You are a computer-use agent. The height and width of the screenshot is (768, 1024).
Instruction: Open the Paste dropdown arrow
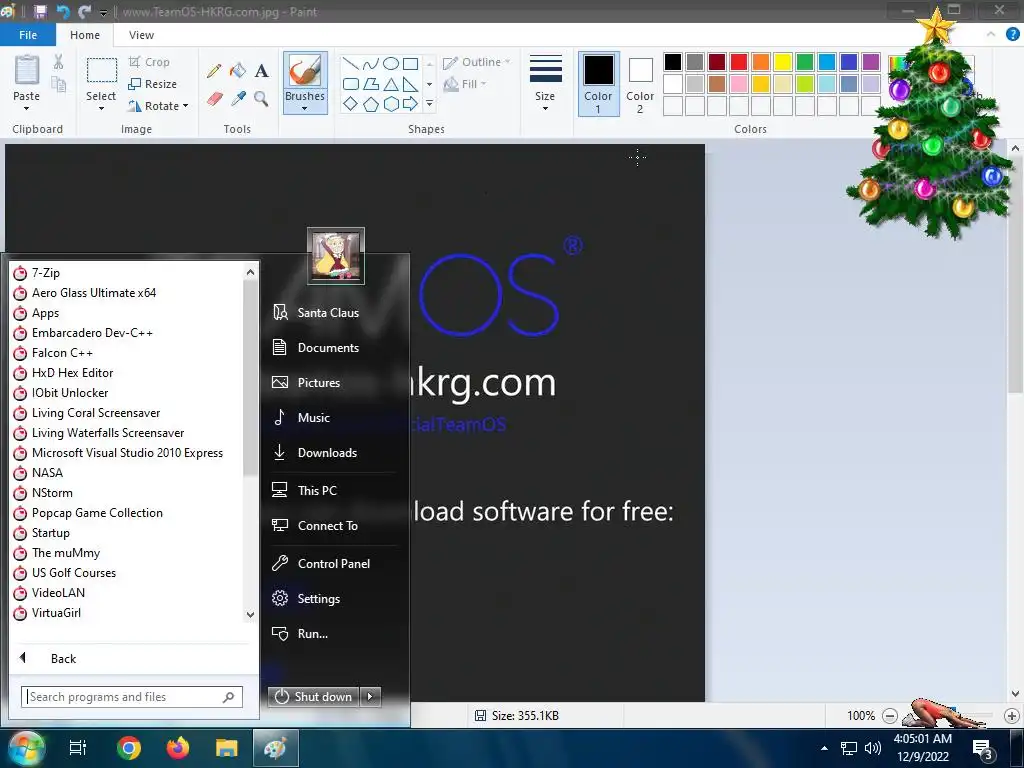pyautogui.click(x=27, y=108)
